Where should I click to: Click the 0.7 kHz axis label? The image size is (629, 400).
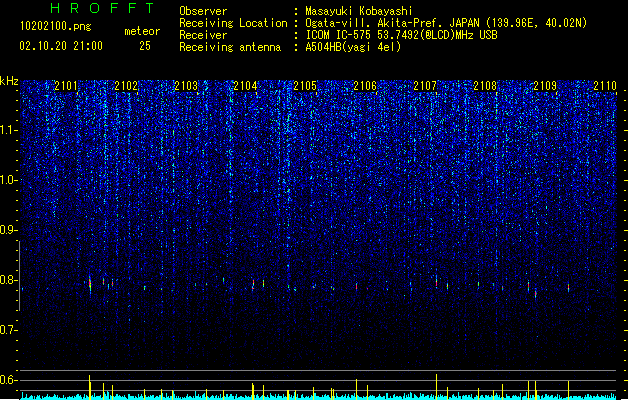(9, 330)
